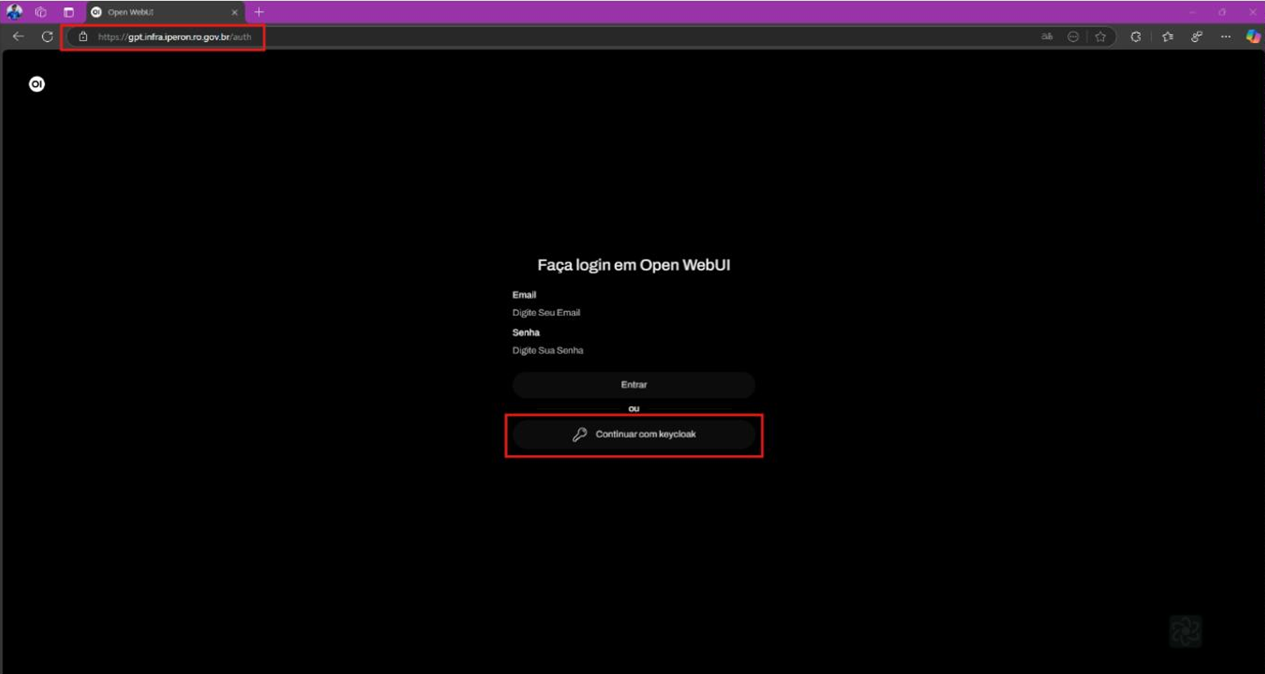Go back to the previous page
Image resolution: width=1265 pixels, height=674 pixels.
coord(18,37)
